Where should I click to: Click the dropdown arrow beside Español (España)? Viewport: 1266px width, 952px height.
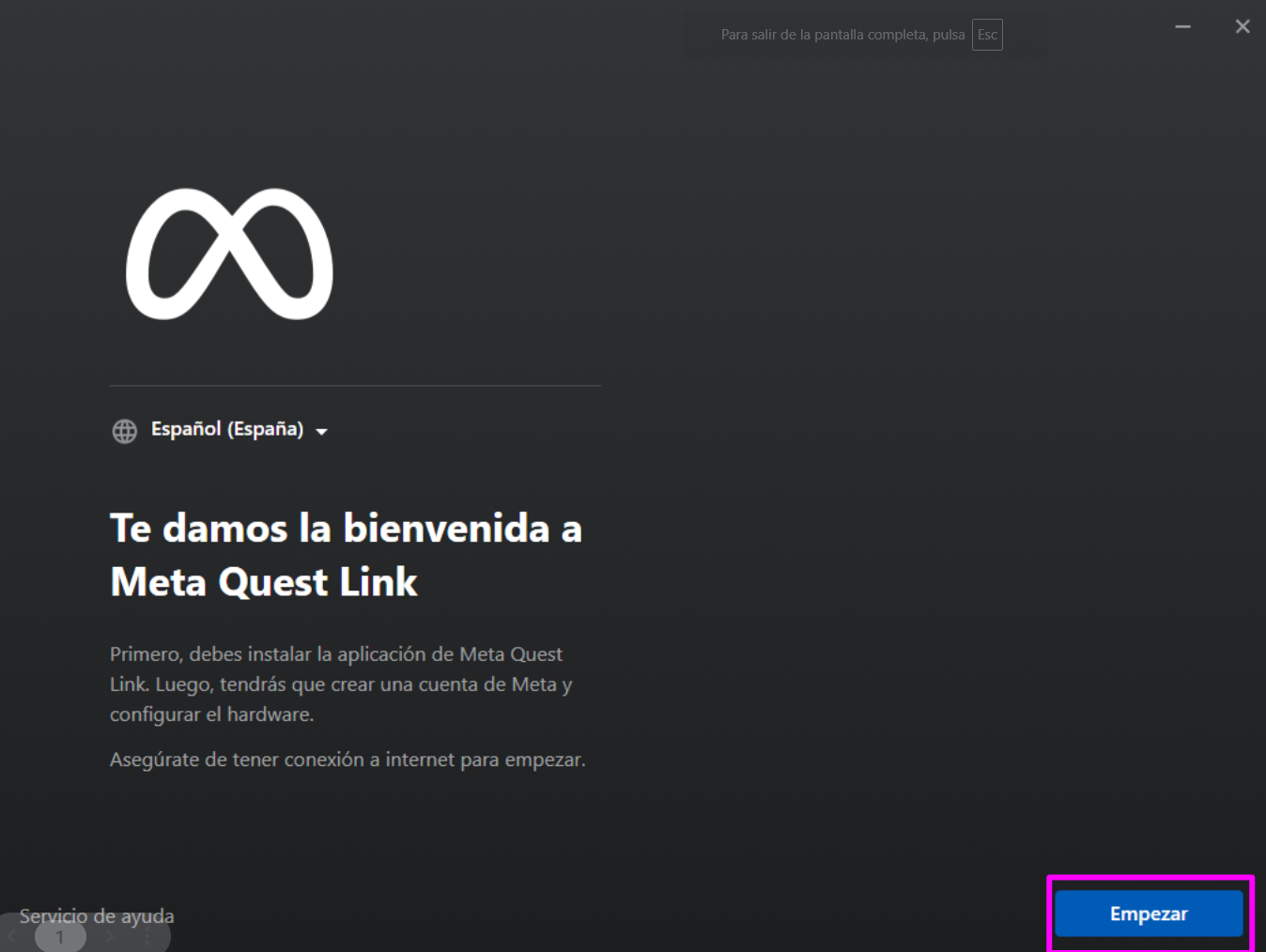(321, 432)
